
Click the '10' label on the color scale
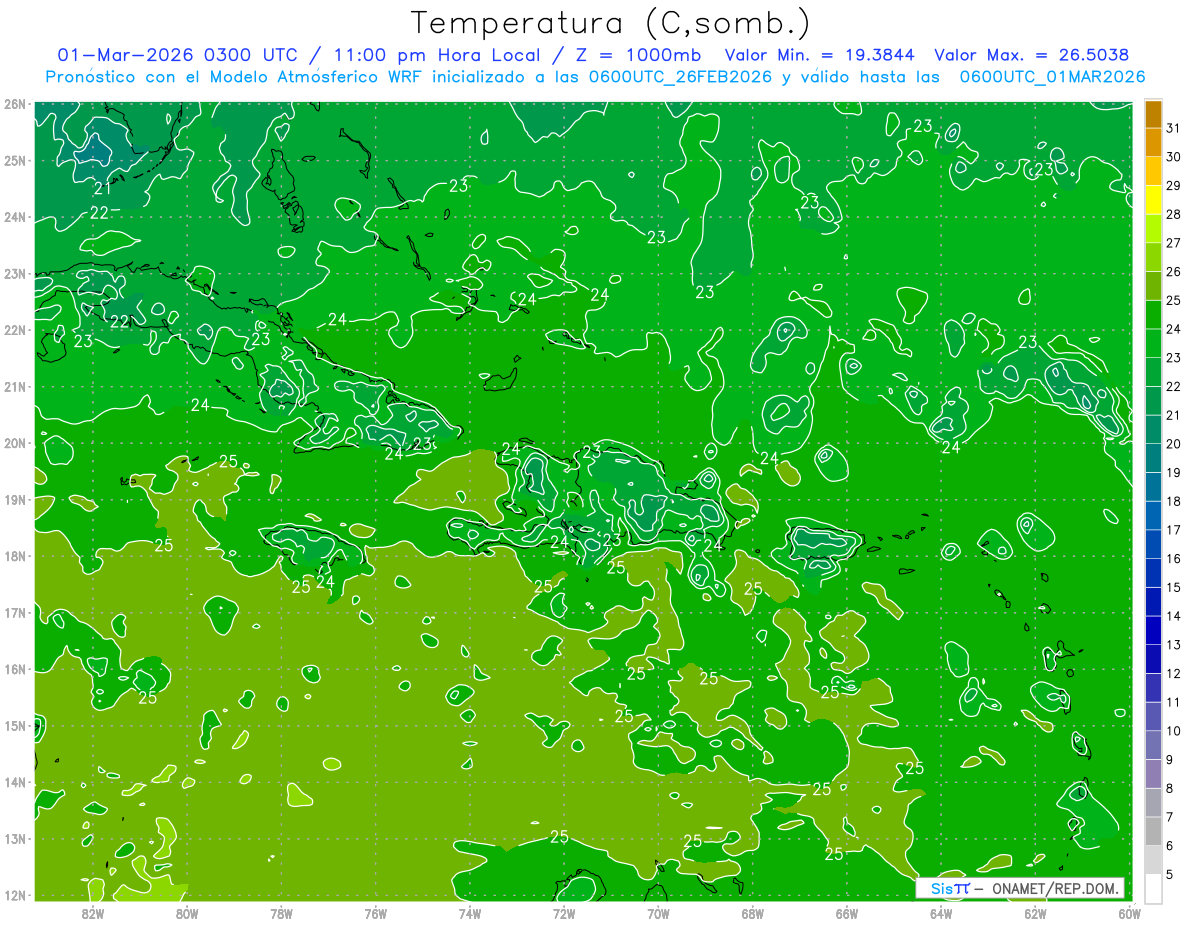1173,731
